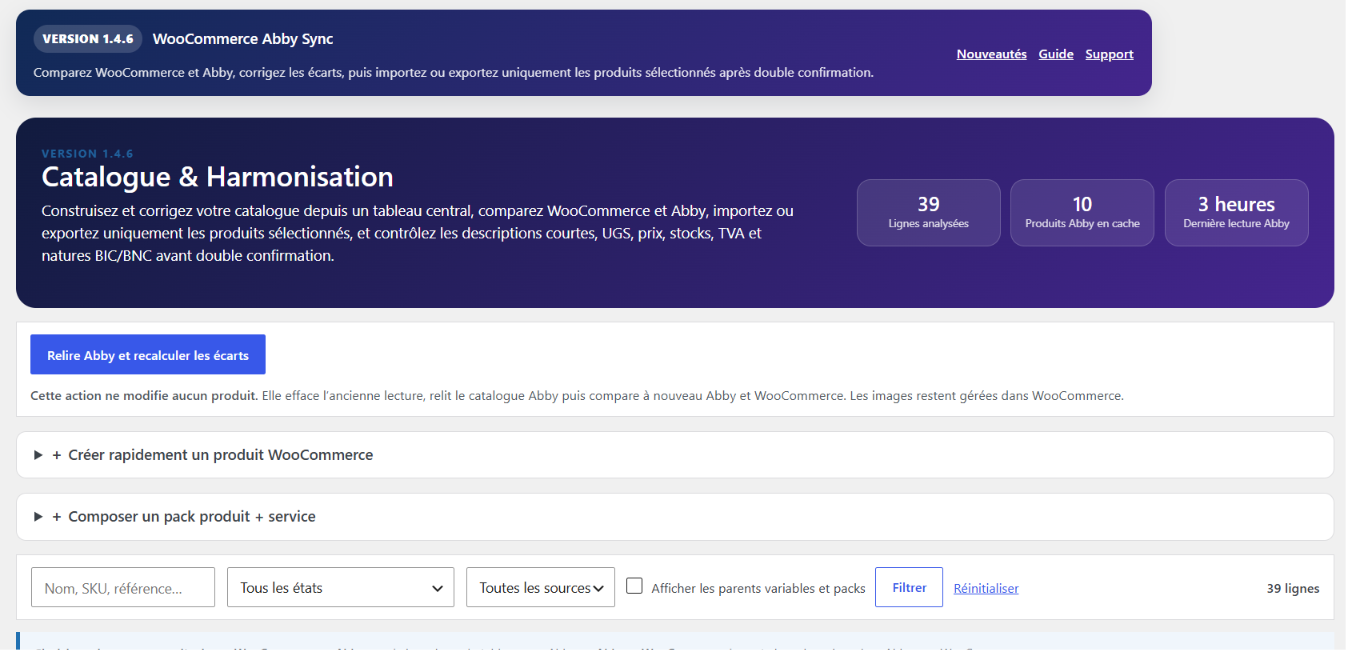Click the 10 Produits Abby en cache card
The image size is (1346, 650).
(1082, 212)
